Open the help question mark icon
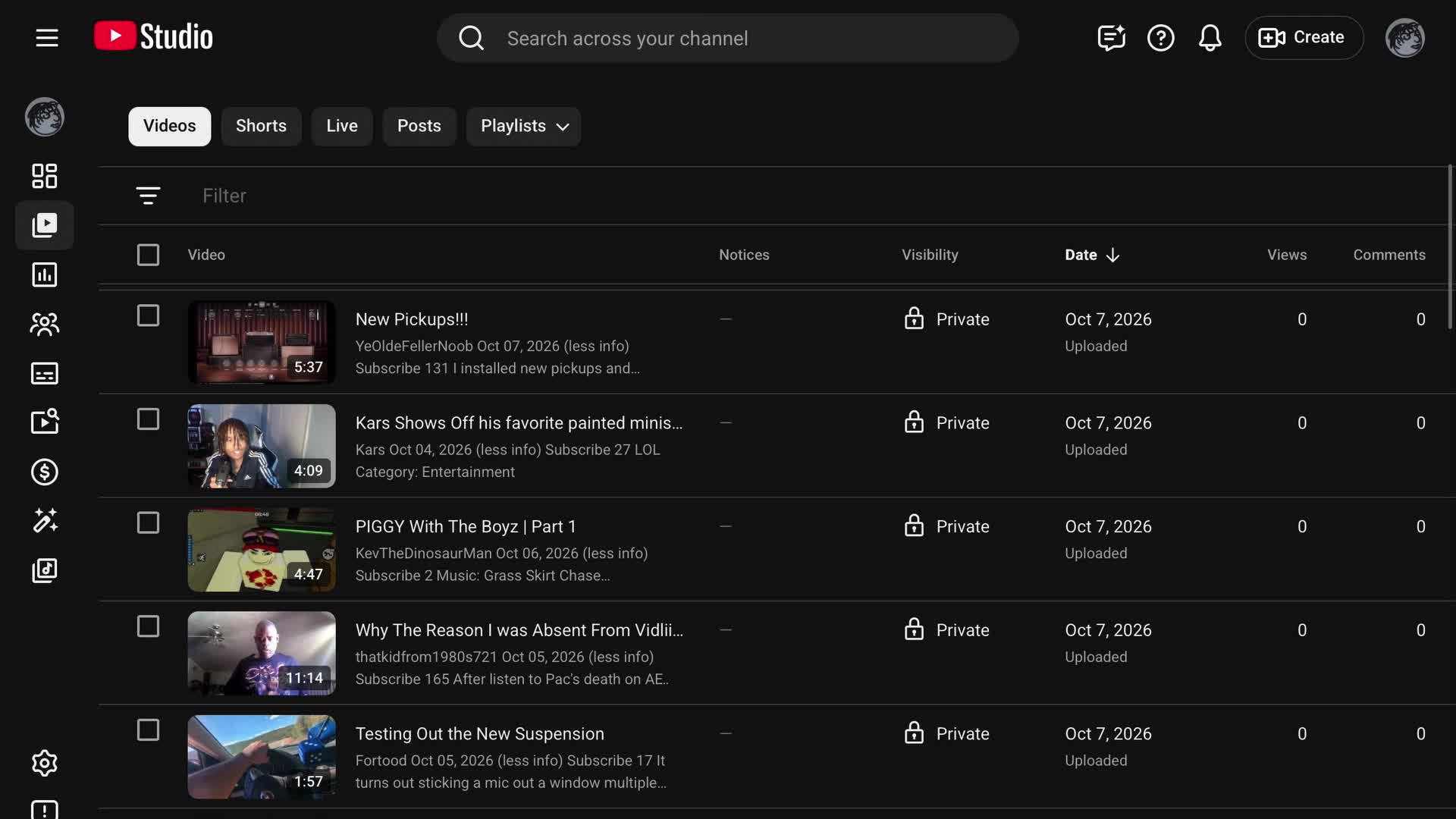The height and width of the screenshot is (819, 1456). coord(1160,38)
